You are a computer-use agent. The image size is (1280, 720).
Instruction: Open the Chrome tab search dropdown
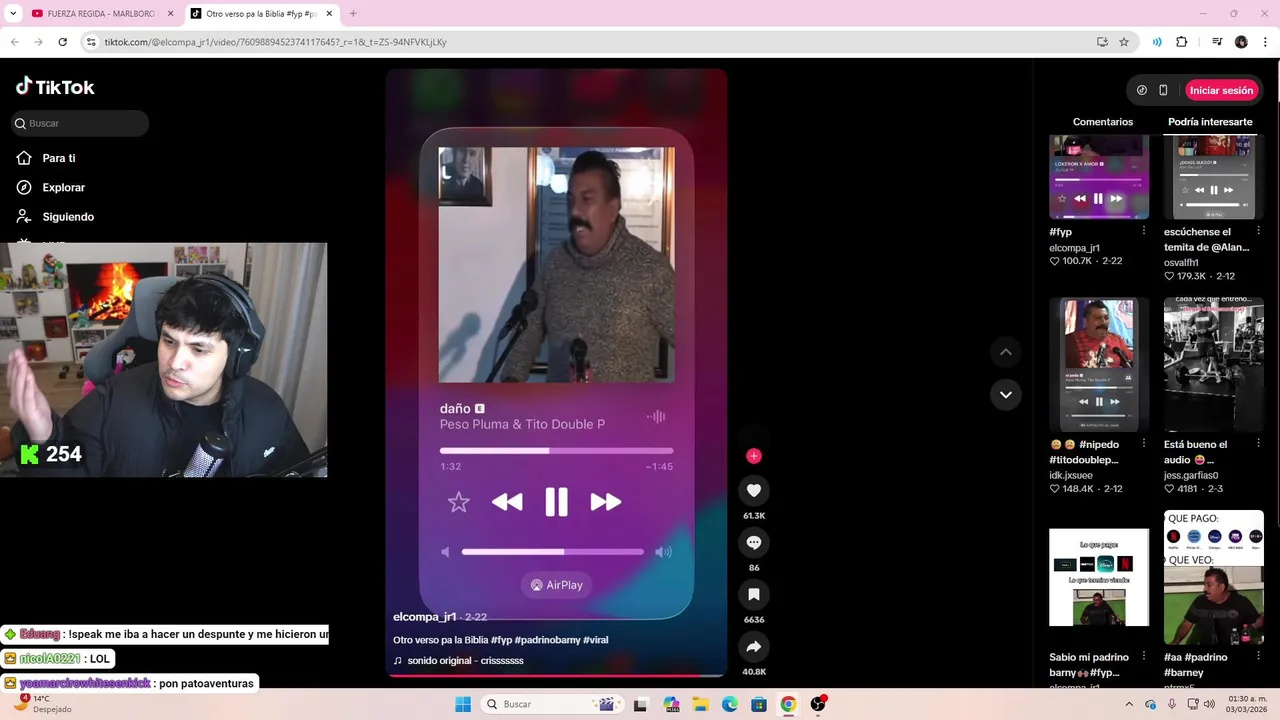pos(13,14)
